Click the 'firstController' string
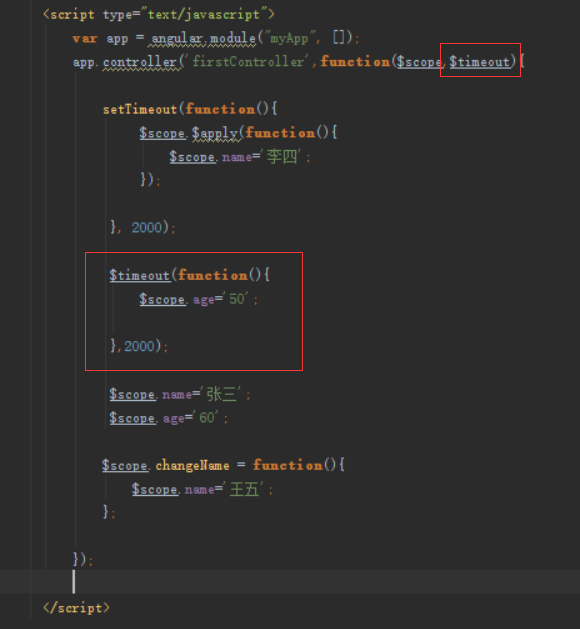Image resolution: width=580 pixels, height=629 pixels. coord(248,62)
